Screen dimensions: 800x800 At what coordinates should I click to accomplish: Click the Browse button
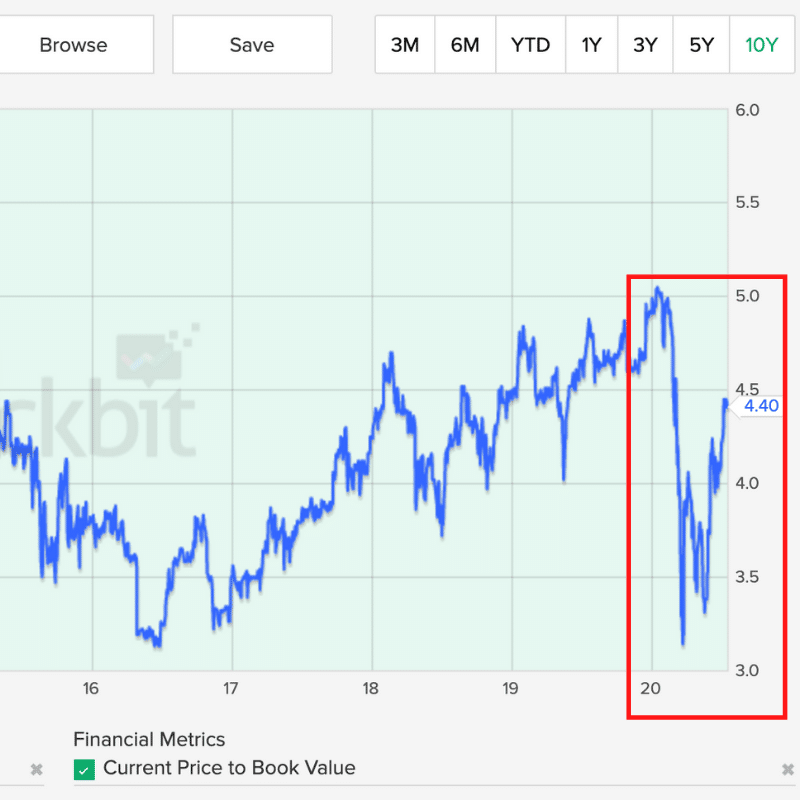pyautogui.click(x=73, y=45)
